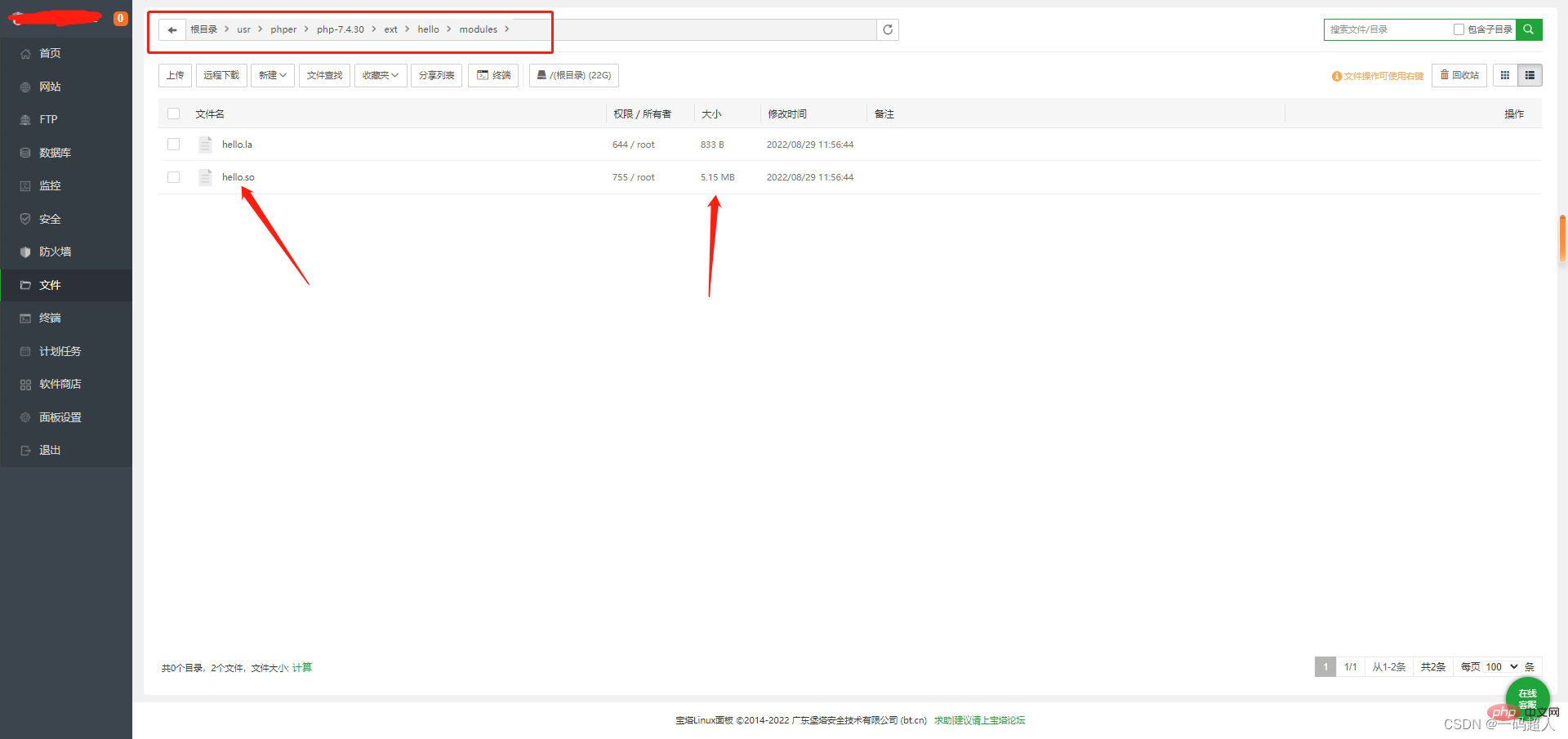Screen dimensions: 1568x739
Task: Click 644 / root permission of hello.la
Action: (x=633, y=145)
